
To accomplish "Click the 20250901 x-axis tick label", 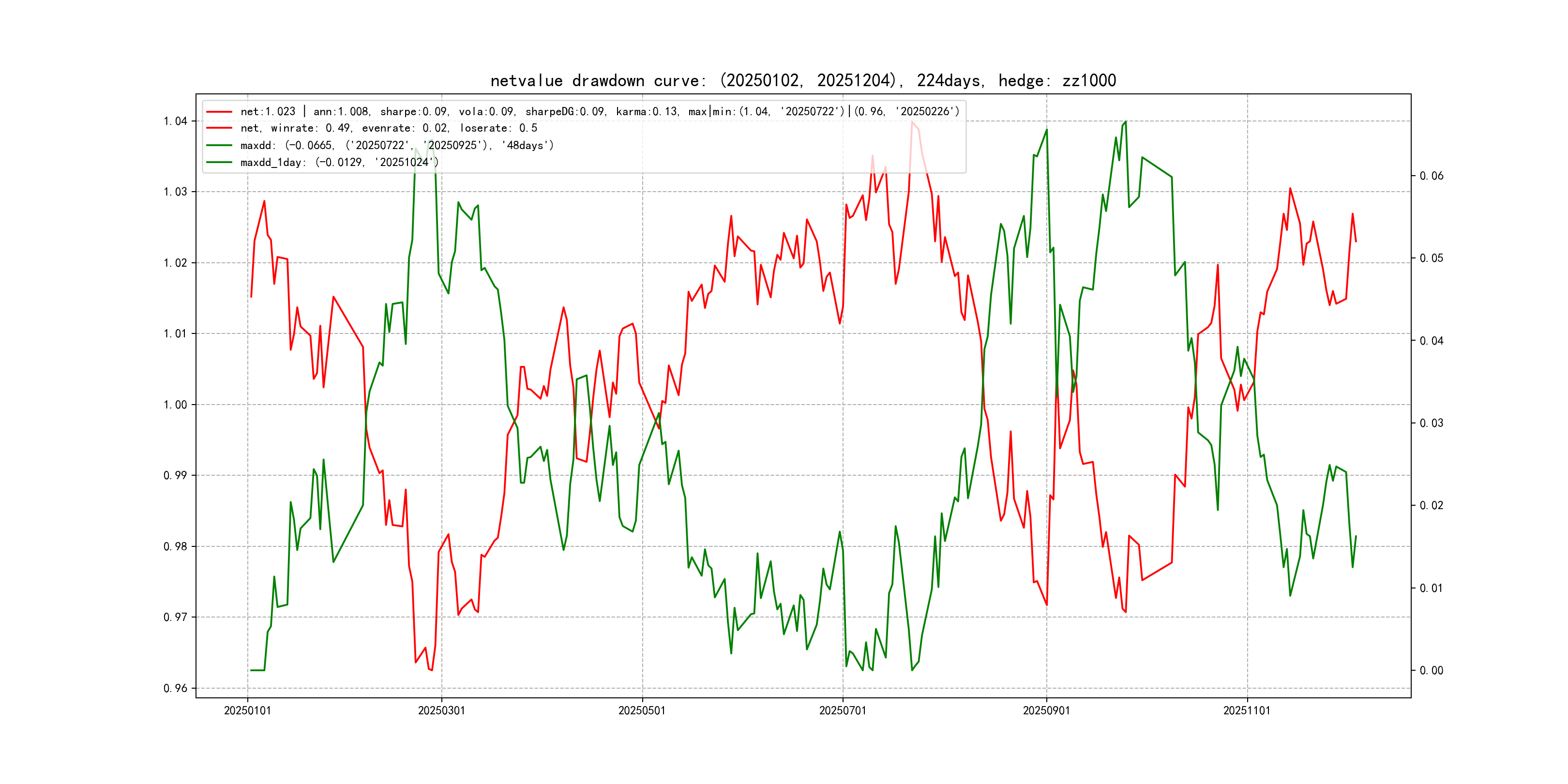I will 1046,711.
